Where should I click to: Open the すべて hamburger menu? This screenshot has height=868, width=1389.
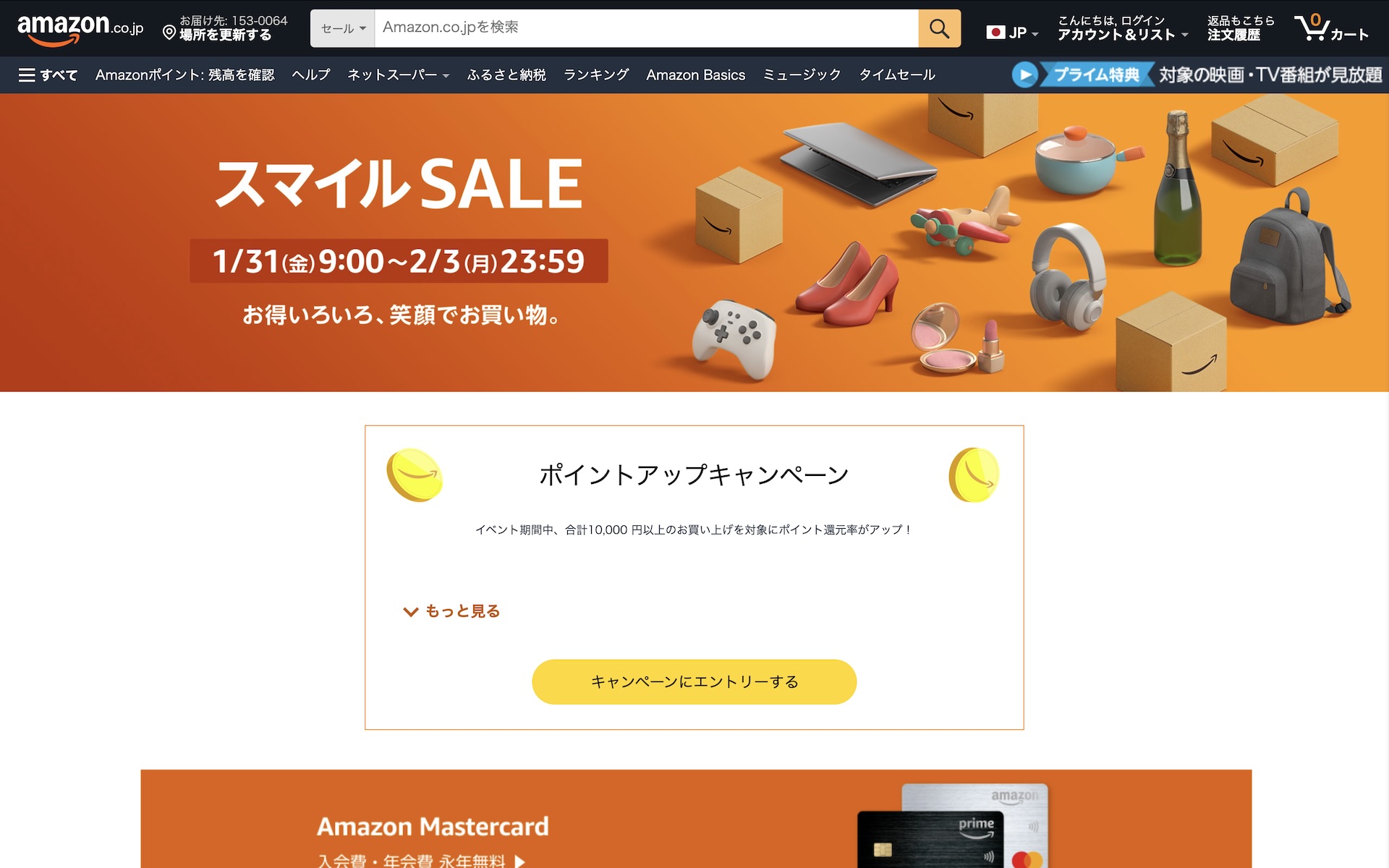[x=48, y=75]
